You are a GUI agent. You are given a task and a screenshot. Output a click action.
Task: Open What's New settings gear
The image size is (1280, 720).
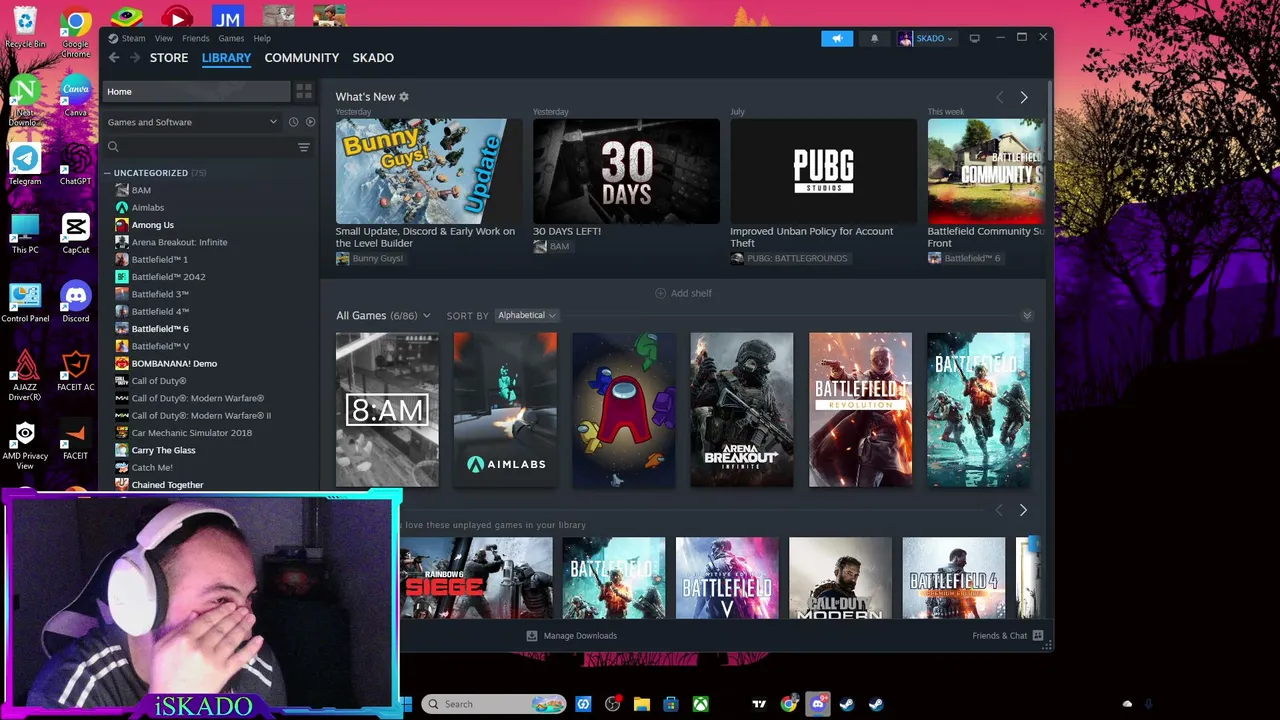tap(404, 97)
